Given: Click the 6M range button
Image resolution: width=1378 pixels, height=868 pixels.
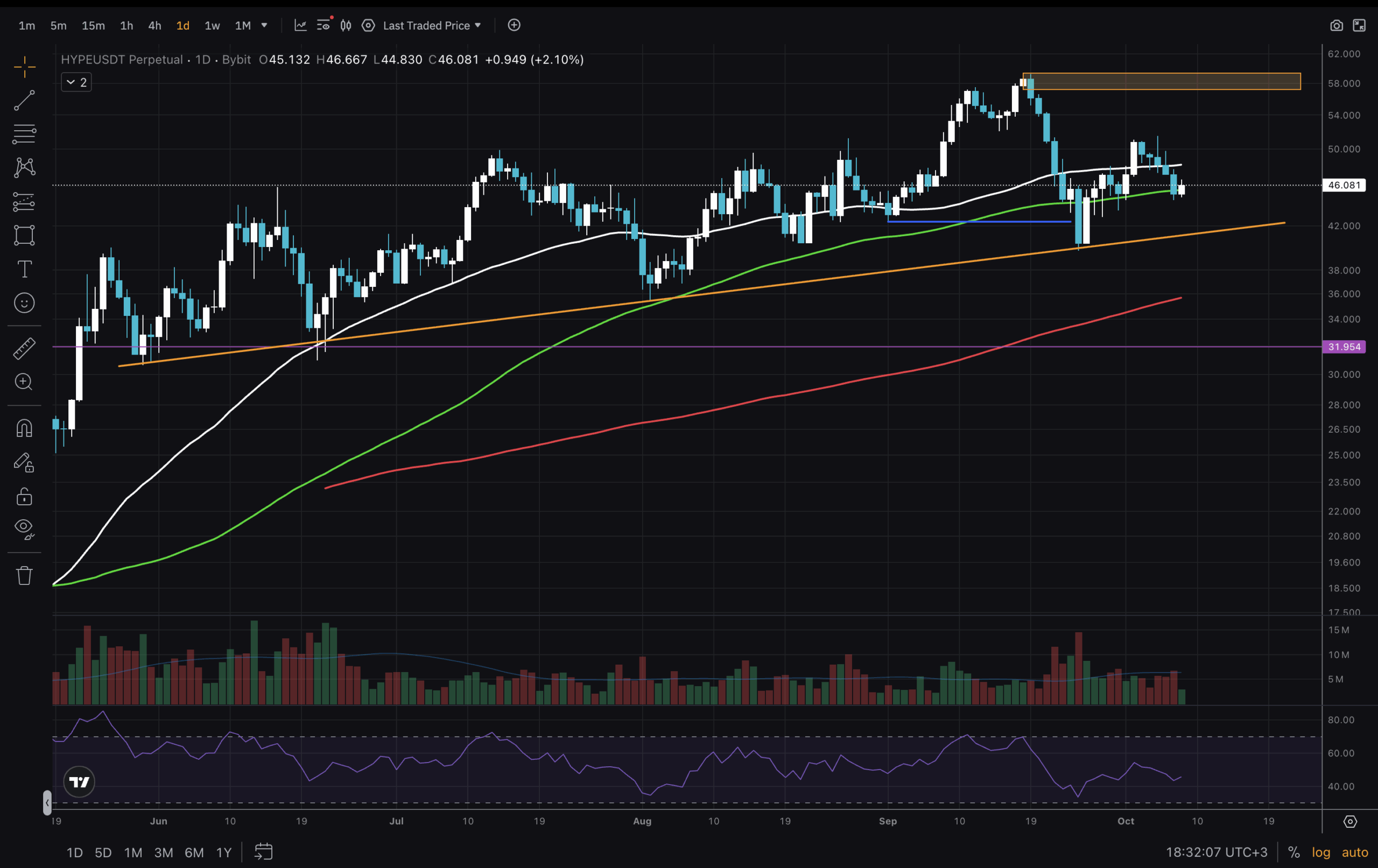Looking at the screenshot, I should 194,852.
